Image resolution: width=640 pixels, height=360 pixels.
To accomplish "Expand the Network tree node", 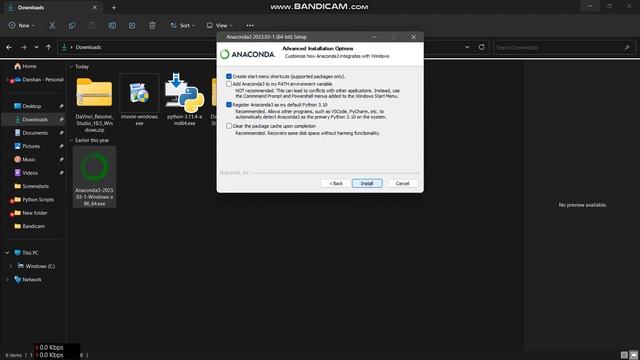I will 7,280.
